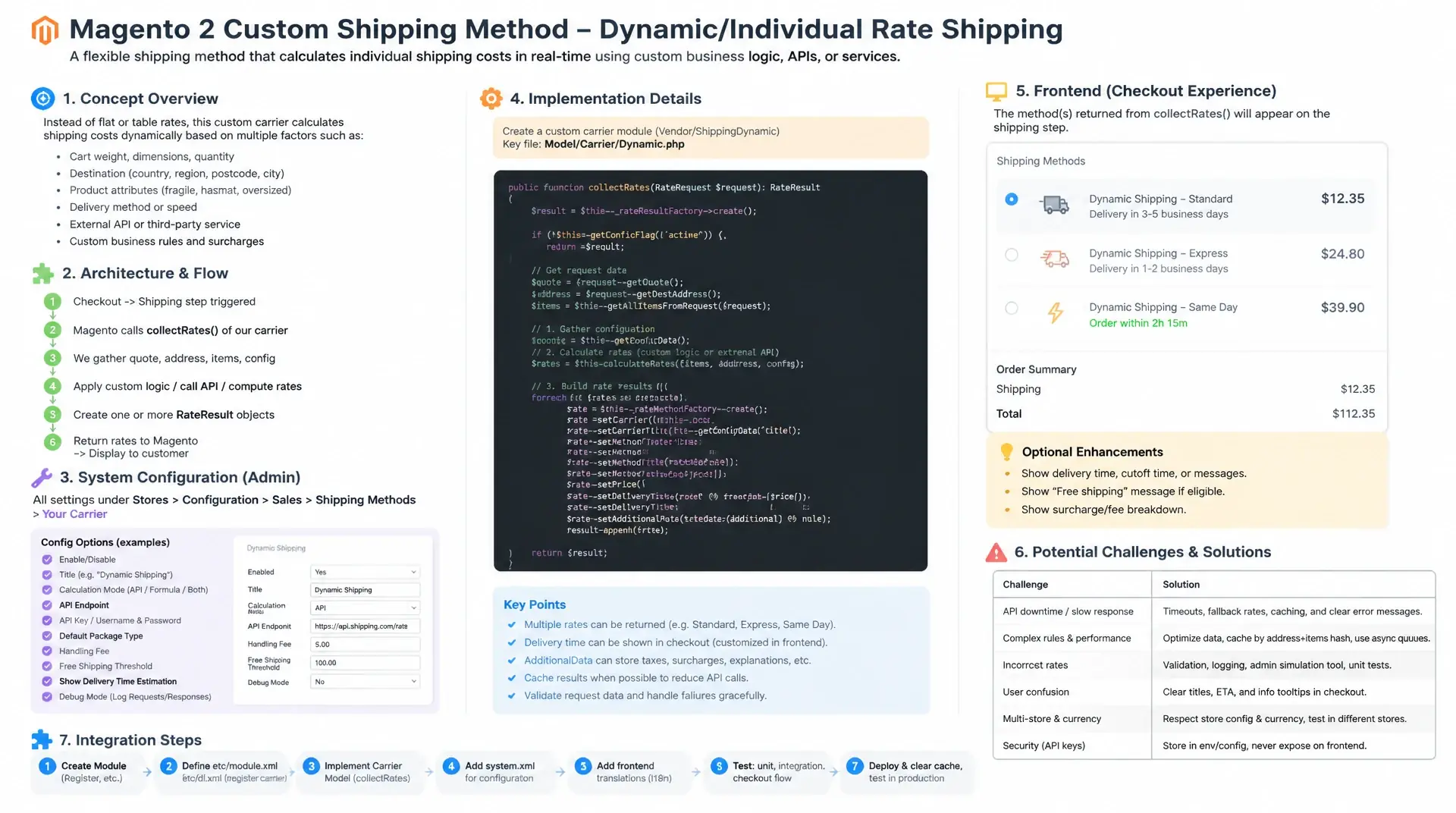Click checkmark beside Validate request data key point
Screen dimensions: 1456x813
coord(512,695)
